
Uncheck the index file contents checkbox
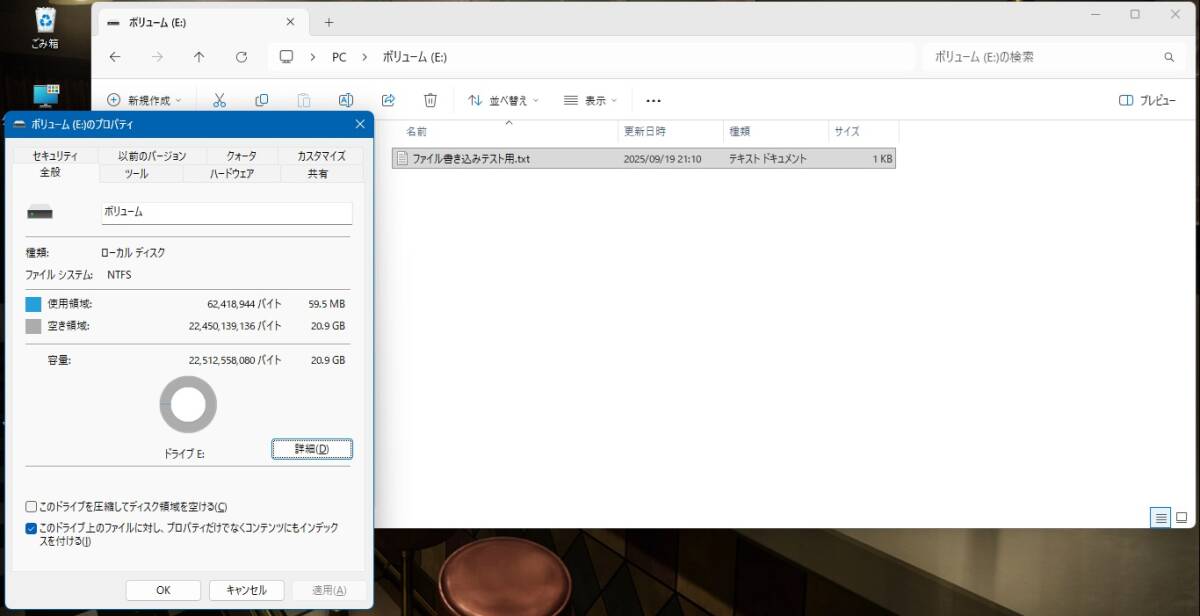pos(31,528)
